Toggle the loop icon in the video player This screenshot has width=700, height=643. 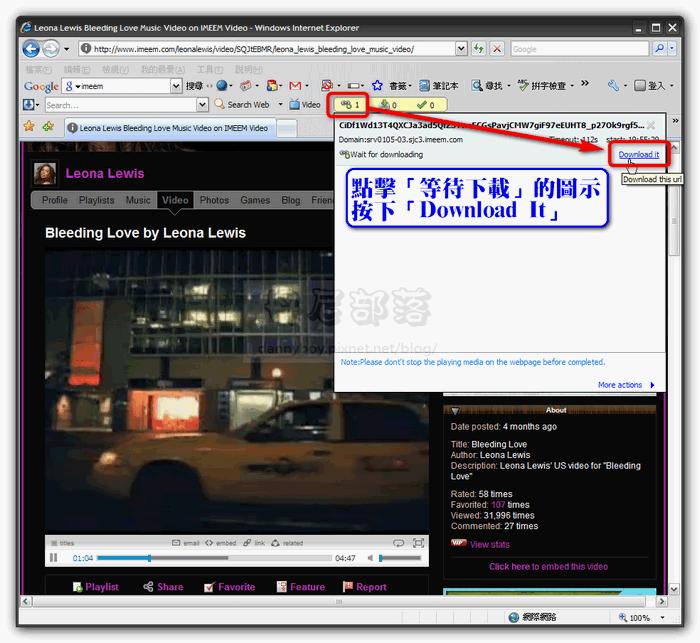pos(398,543)
